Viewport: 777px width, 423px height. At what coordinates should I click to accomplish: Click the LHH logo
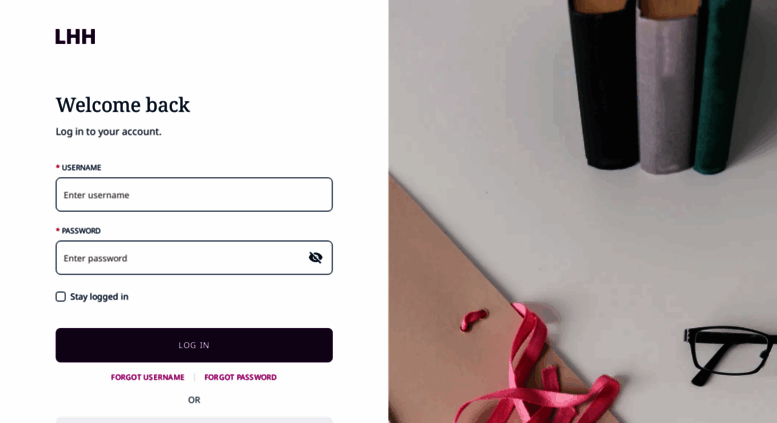(x=75, y=37)
